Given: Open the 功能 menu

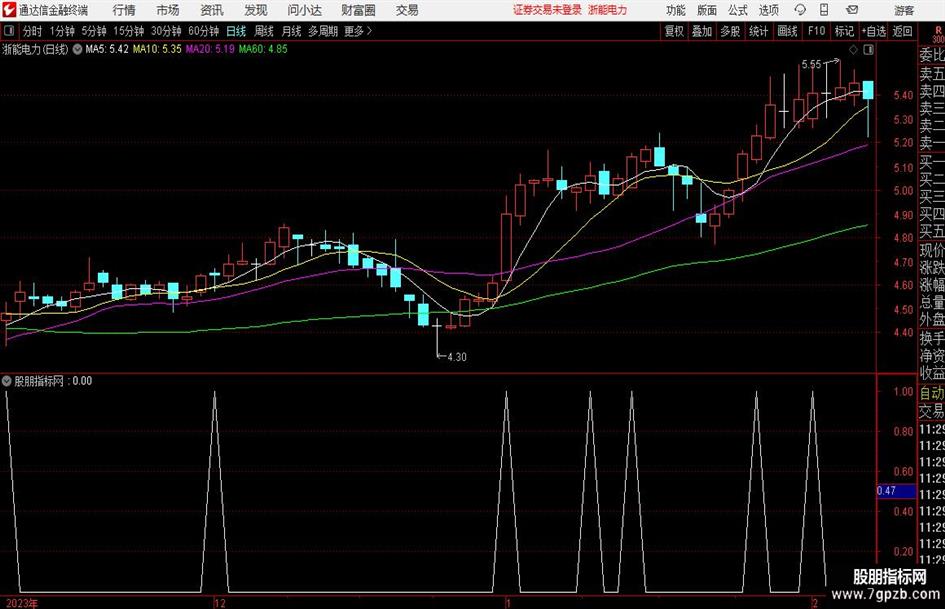Looking at the screenshot, I should click(676, 10).
